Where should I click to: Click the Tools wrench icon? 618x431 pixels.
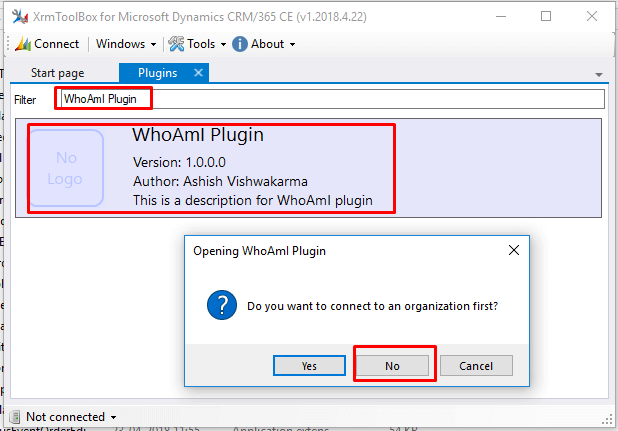pos(176,44)
